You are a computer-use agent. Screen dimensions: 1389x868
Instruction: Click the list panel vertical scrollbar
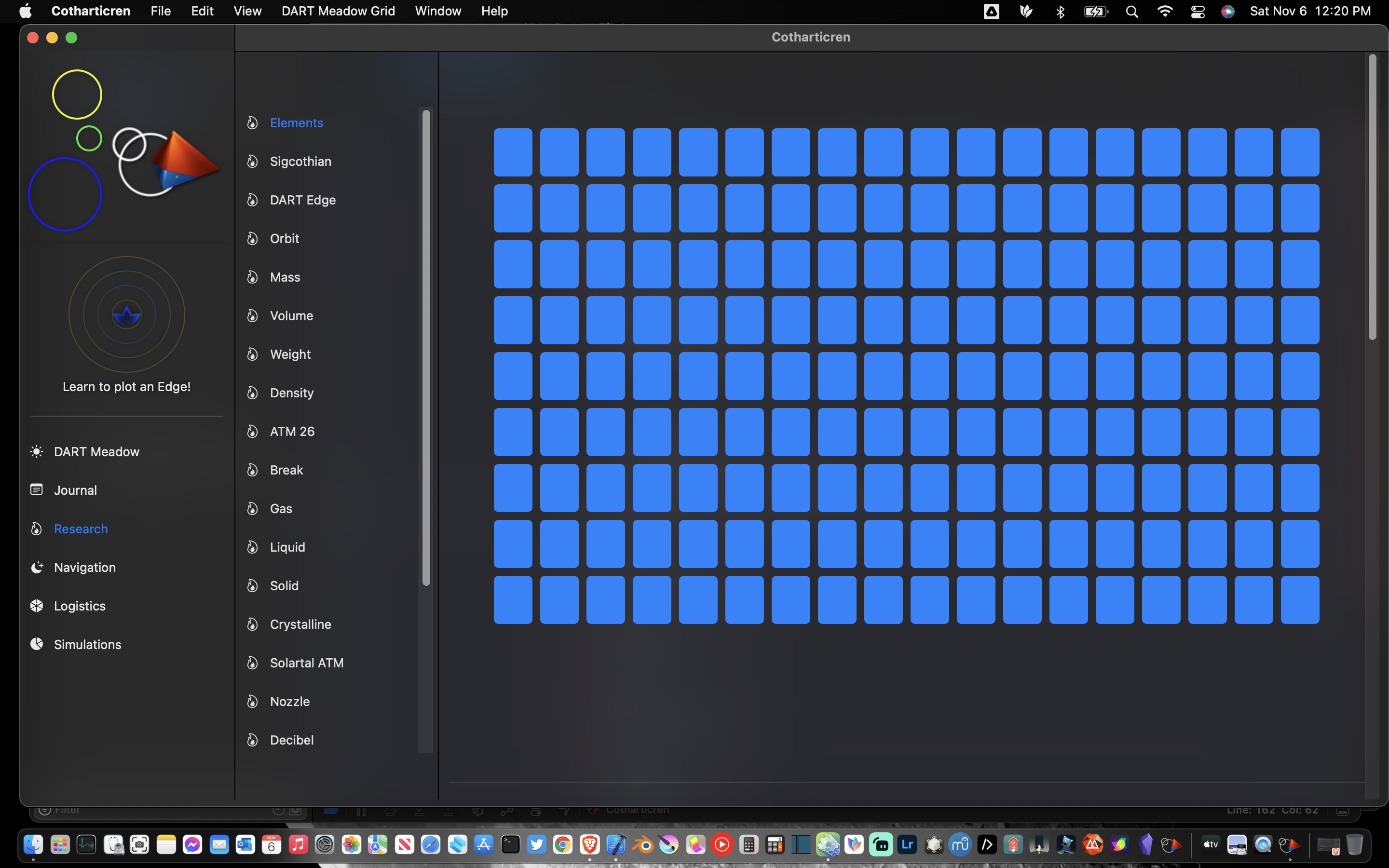coord(426,347)
